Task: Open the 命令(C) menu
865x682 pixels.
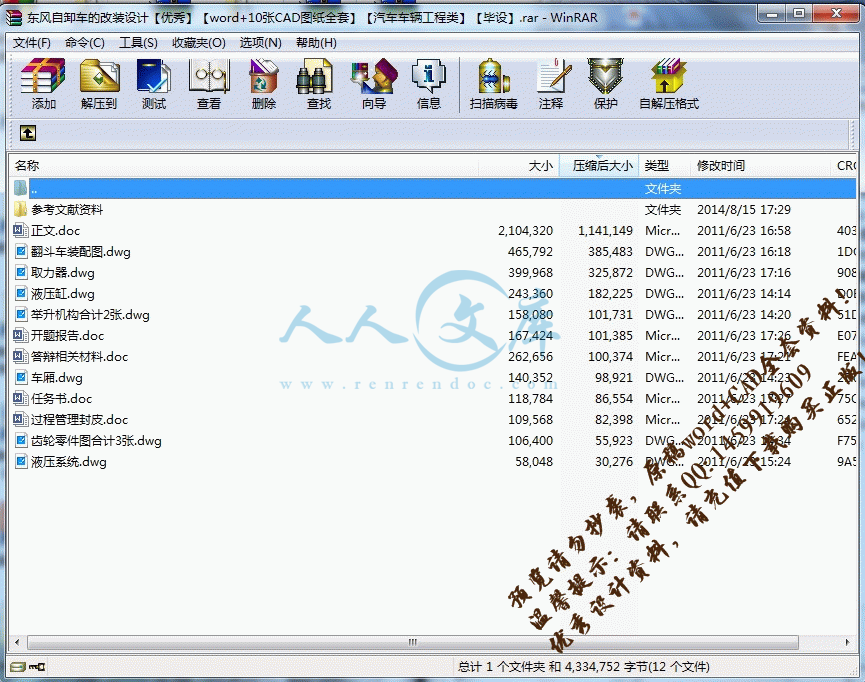Action: pos(84,43)
